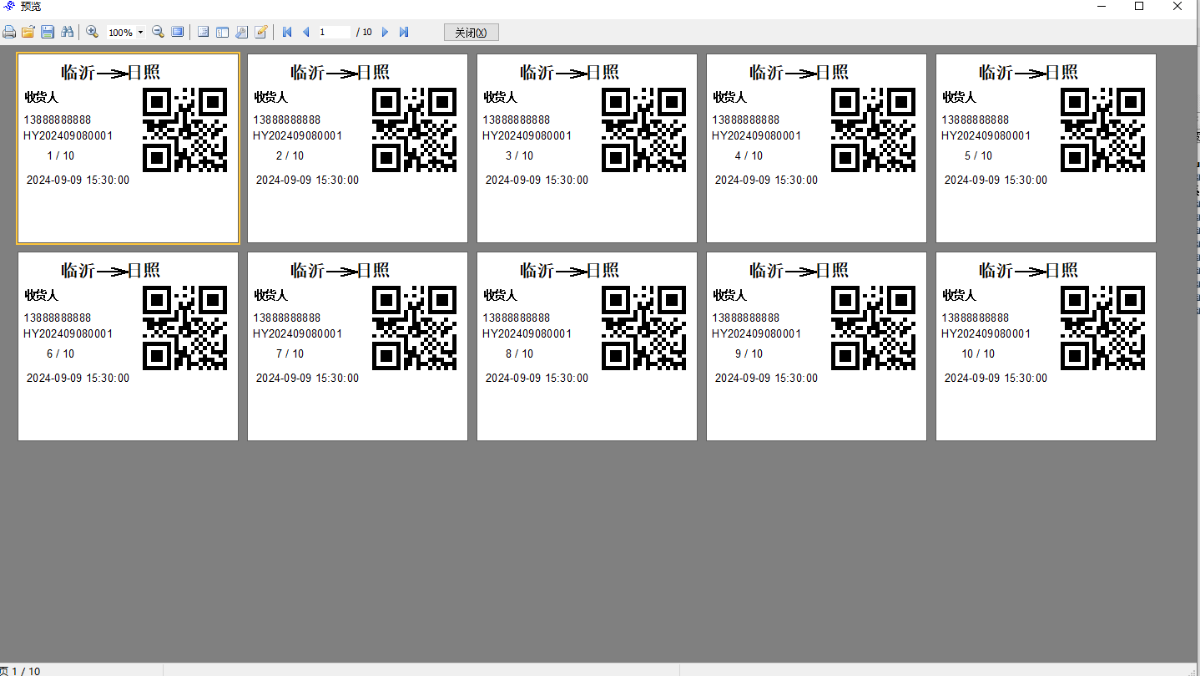This screenshot has width=1200, height=676.
Task: Click timestamp 2024-09-09 15:30:00 on label 2 / 10
Action: point(307,180)
